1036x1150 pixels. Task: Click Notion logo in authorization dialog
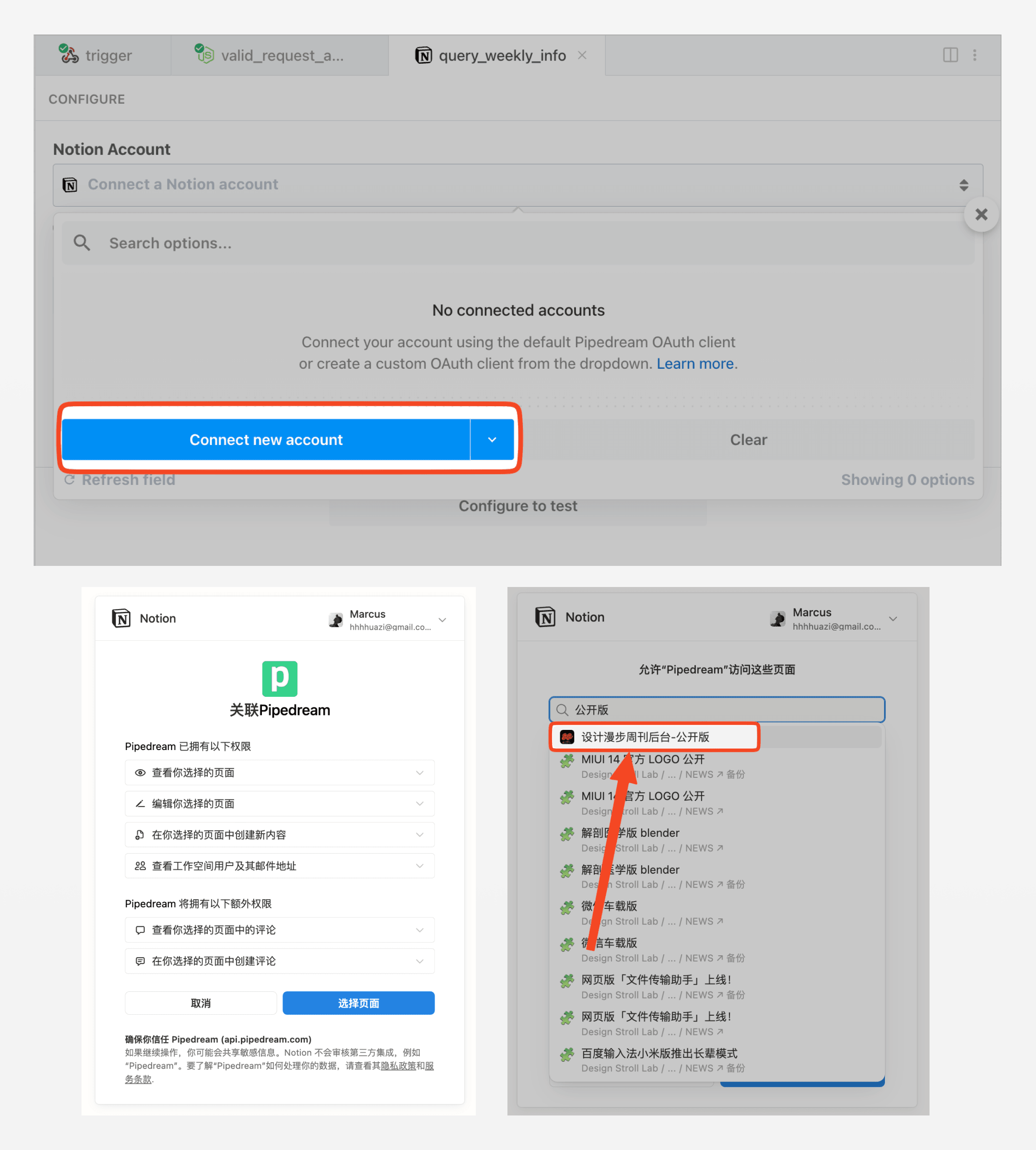point(121,618)
